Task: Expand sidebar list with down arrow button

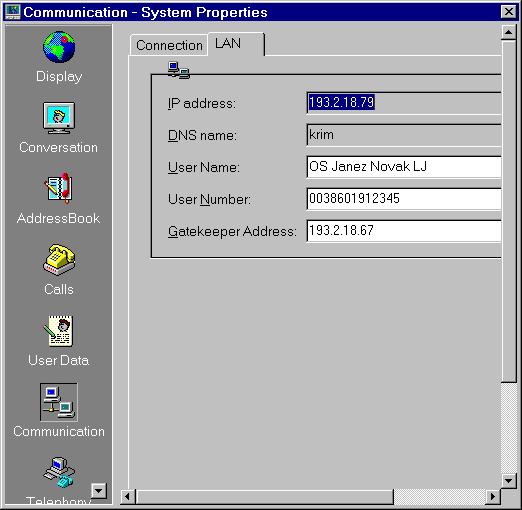Action: point(99,491)
